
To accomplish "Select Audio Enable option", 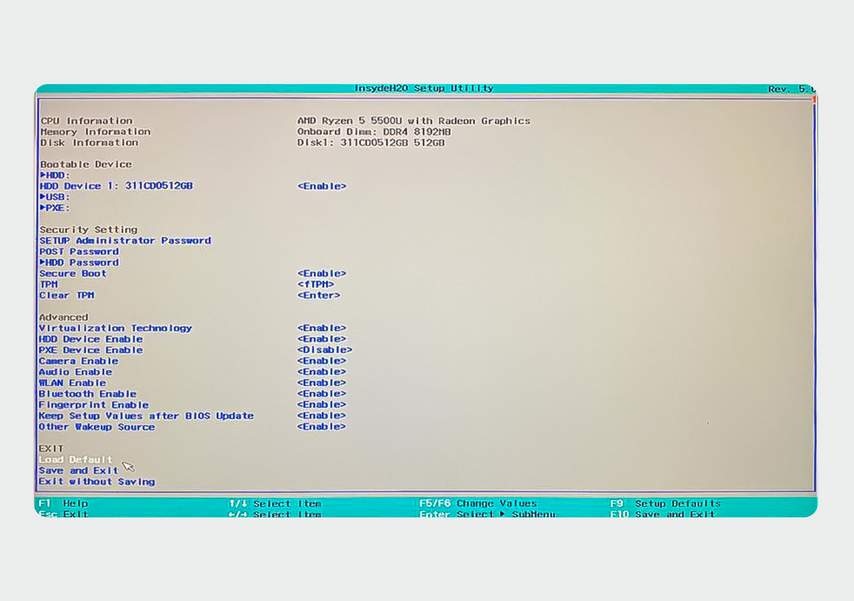I will point(76,372).
